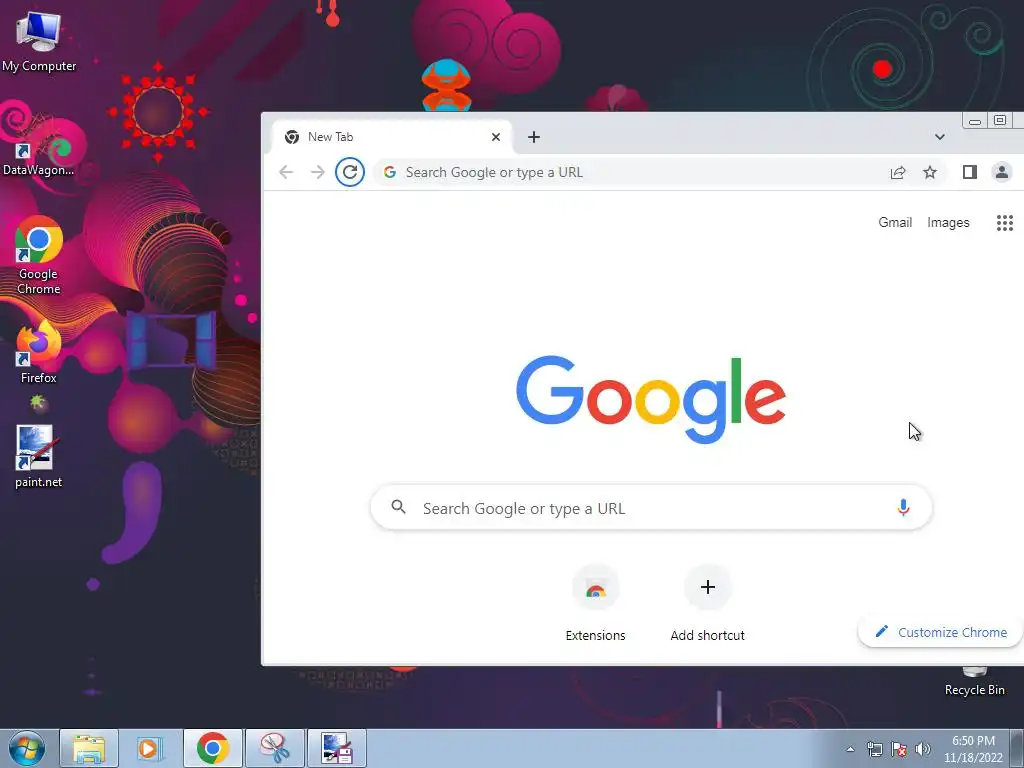Add shortcut plus tile
The image size is (1024, 768).
point(707,604)
